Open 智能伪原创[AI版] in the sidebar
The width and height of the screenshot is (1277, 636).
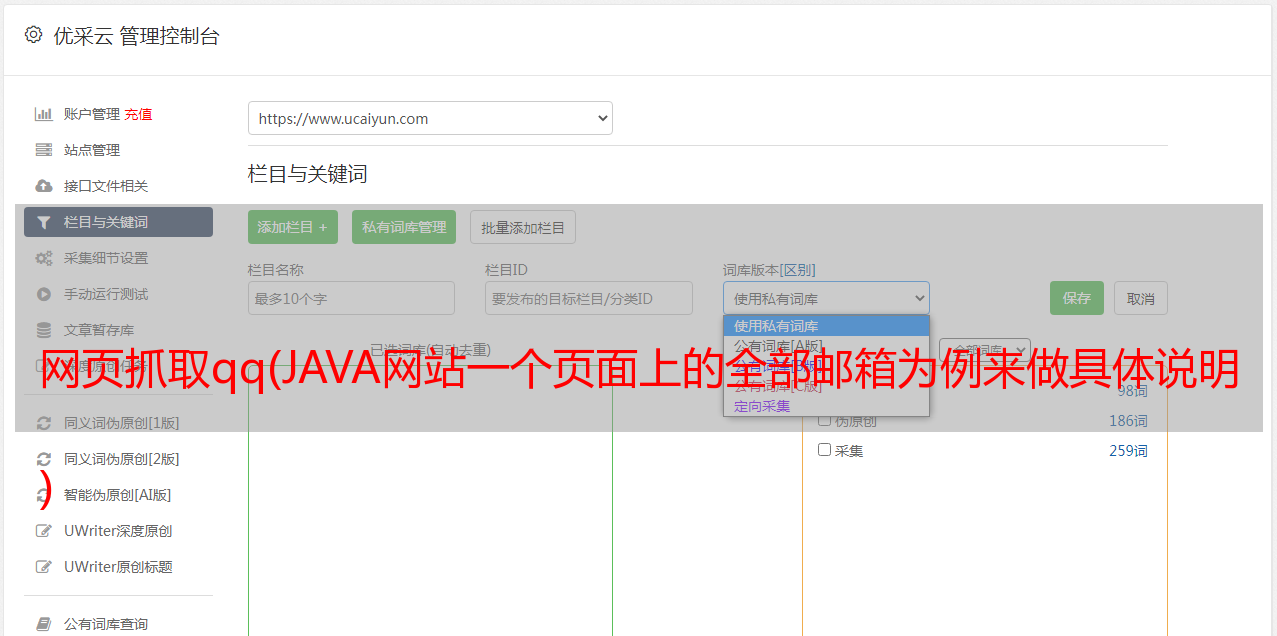click(118, 495)
